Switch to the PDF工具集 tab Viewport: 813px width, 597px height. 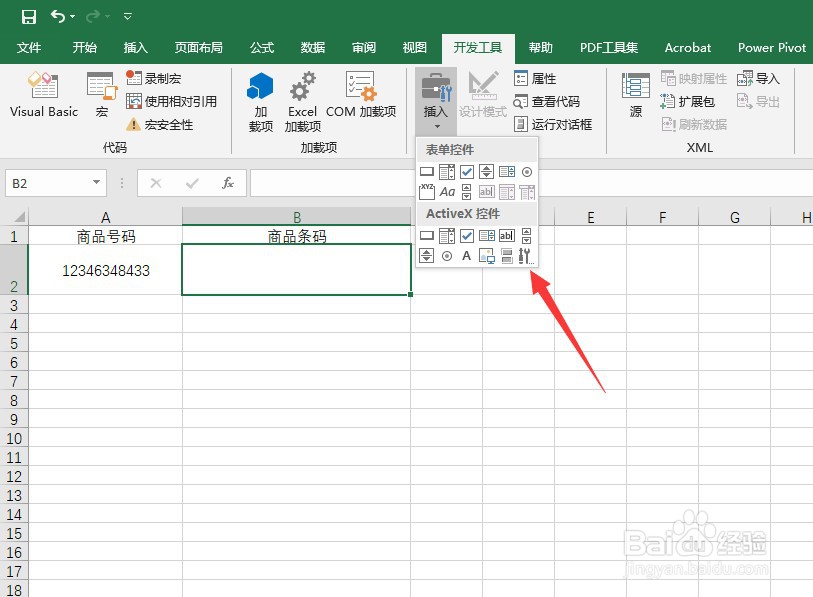609,48
